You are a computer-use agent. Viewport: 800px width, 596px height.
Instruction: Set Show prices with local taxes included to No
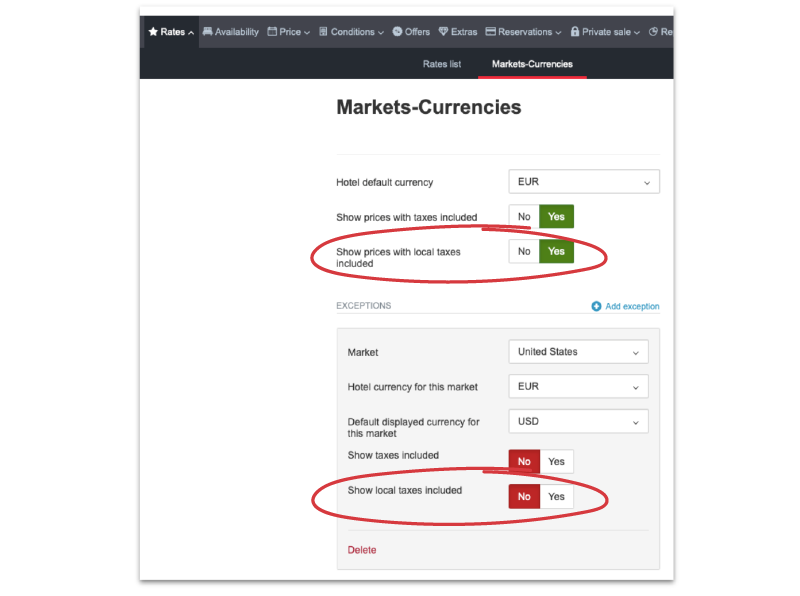click(524, 251)
